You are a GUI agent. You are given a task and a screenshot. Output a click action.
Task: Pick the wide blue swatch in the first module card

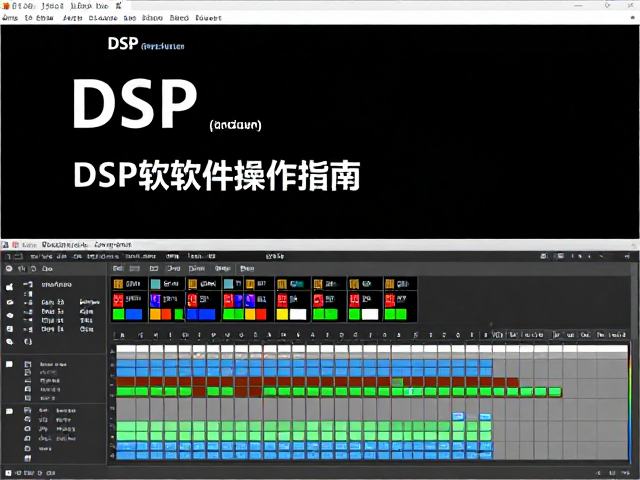click(134, 314)
